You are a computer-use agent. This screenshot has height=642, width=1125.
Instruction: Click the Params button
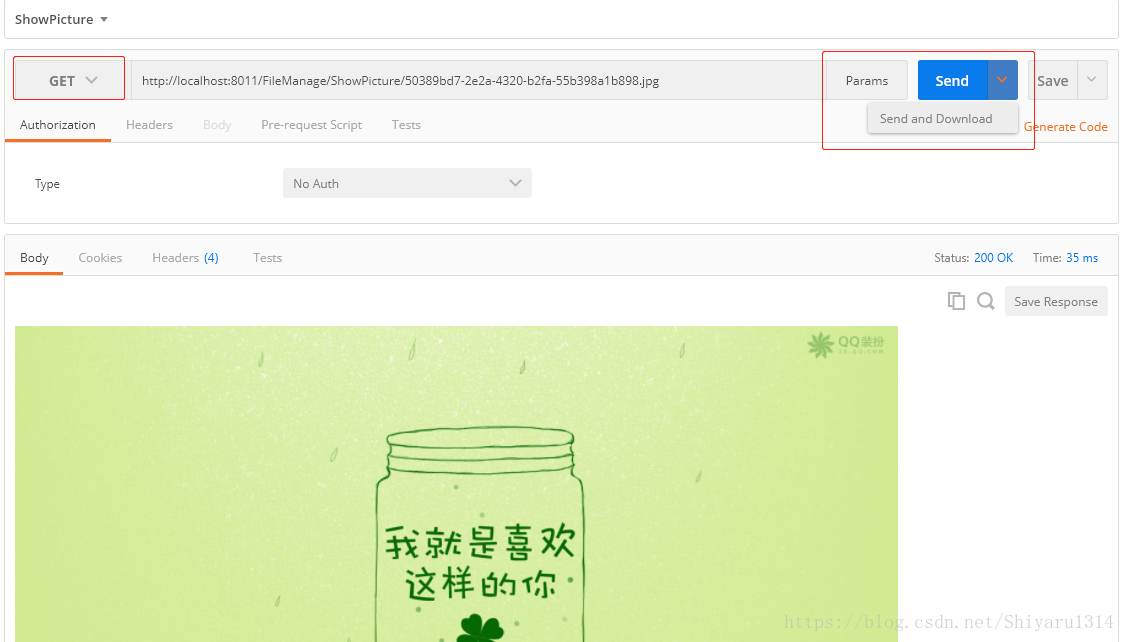click(867, 80)
